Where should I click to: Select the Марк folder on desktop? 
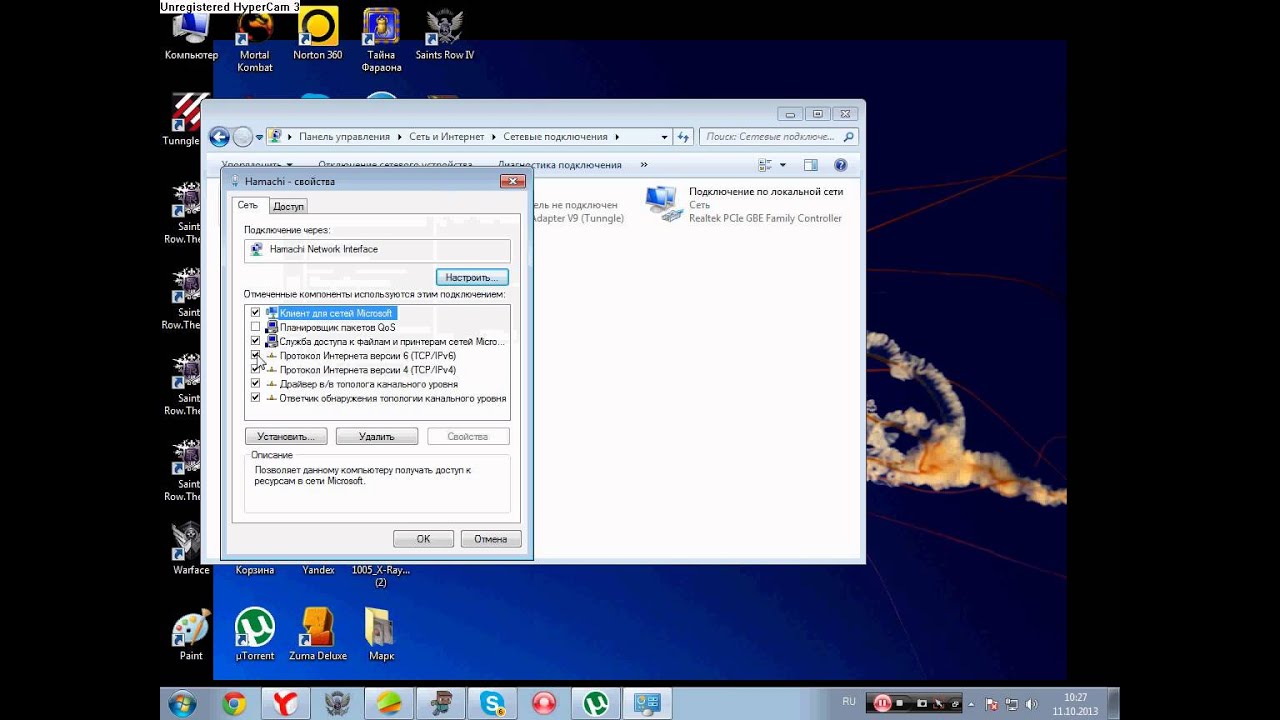coord(381,634)
